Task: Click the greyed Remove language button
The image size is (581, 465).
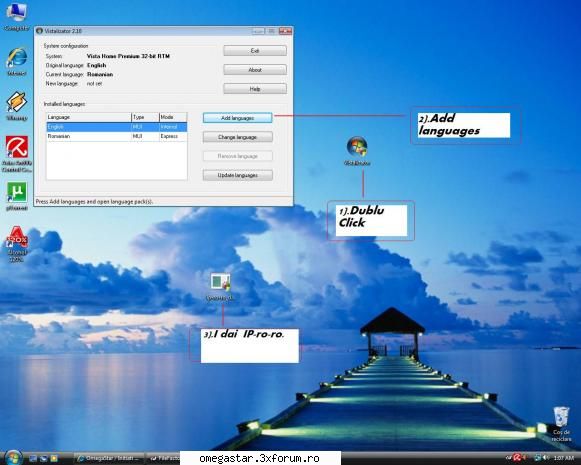Action: 238,156
